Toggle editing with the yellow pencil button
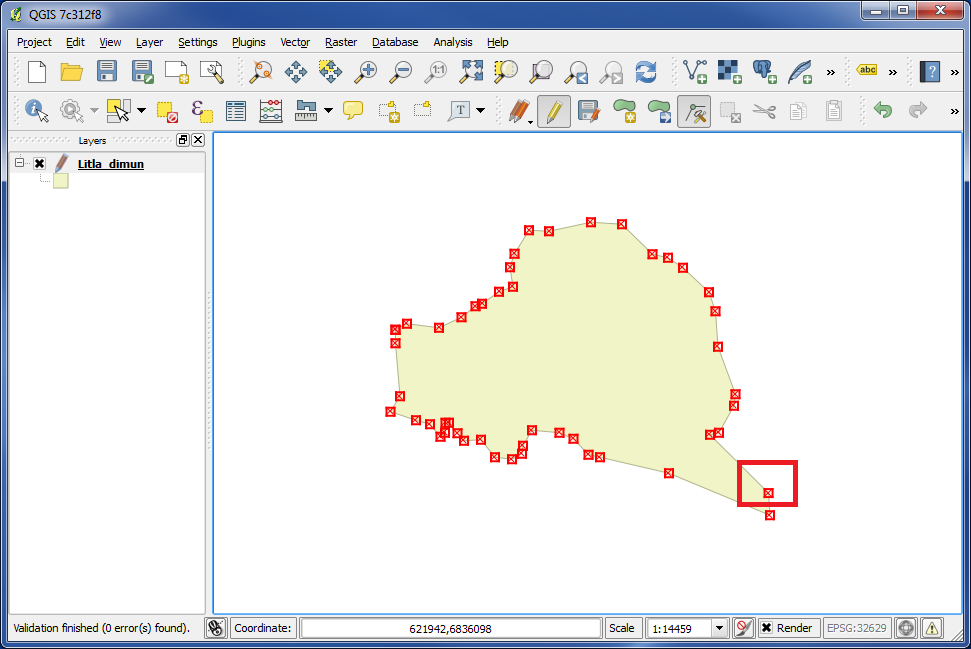 [554, 111]
